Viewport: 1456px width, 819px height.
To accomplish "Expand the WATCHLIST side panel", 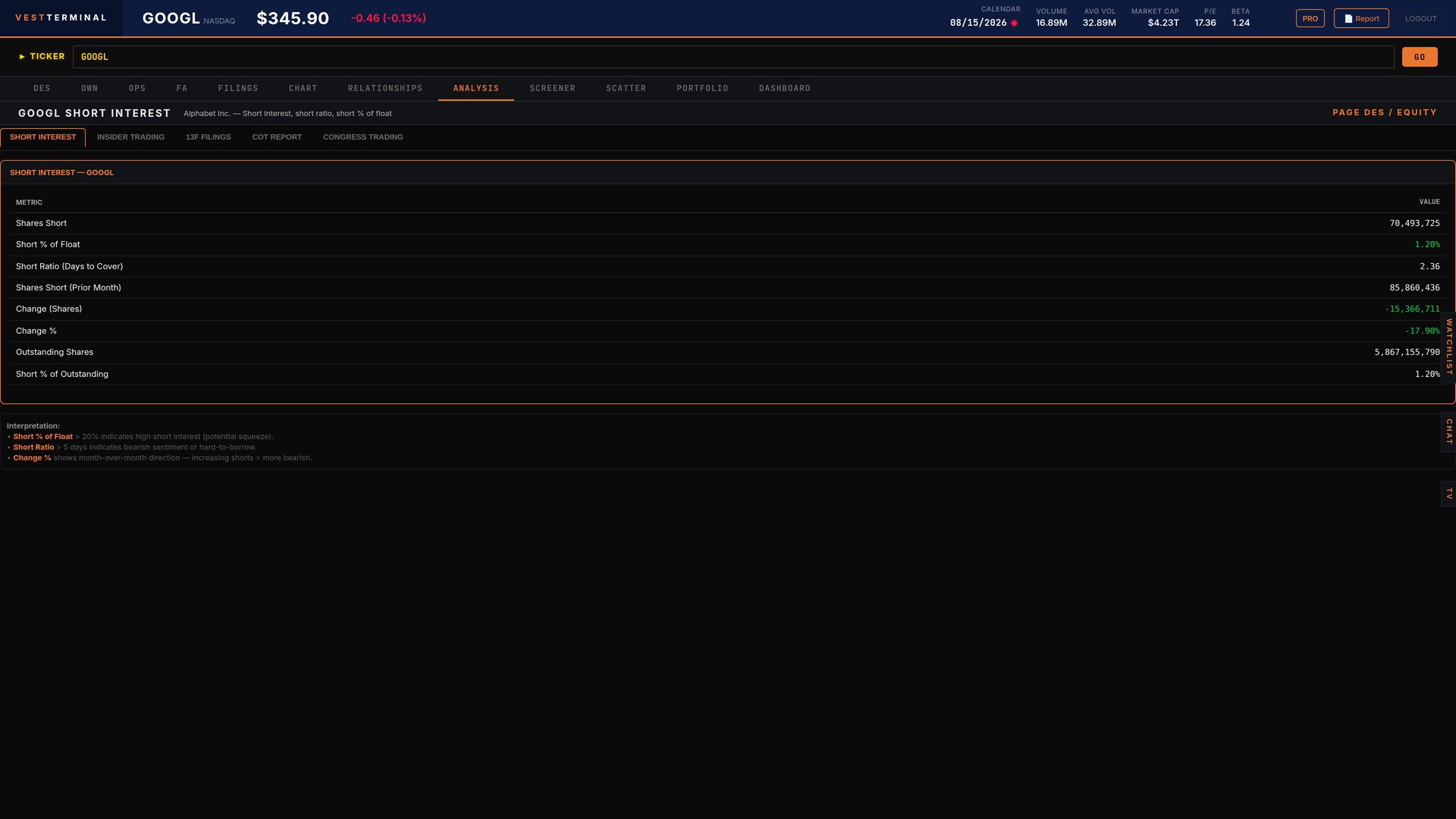I will click(1448, 347).
